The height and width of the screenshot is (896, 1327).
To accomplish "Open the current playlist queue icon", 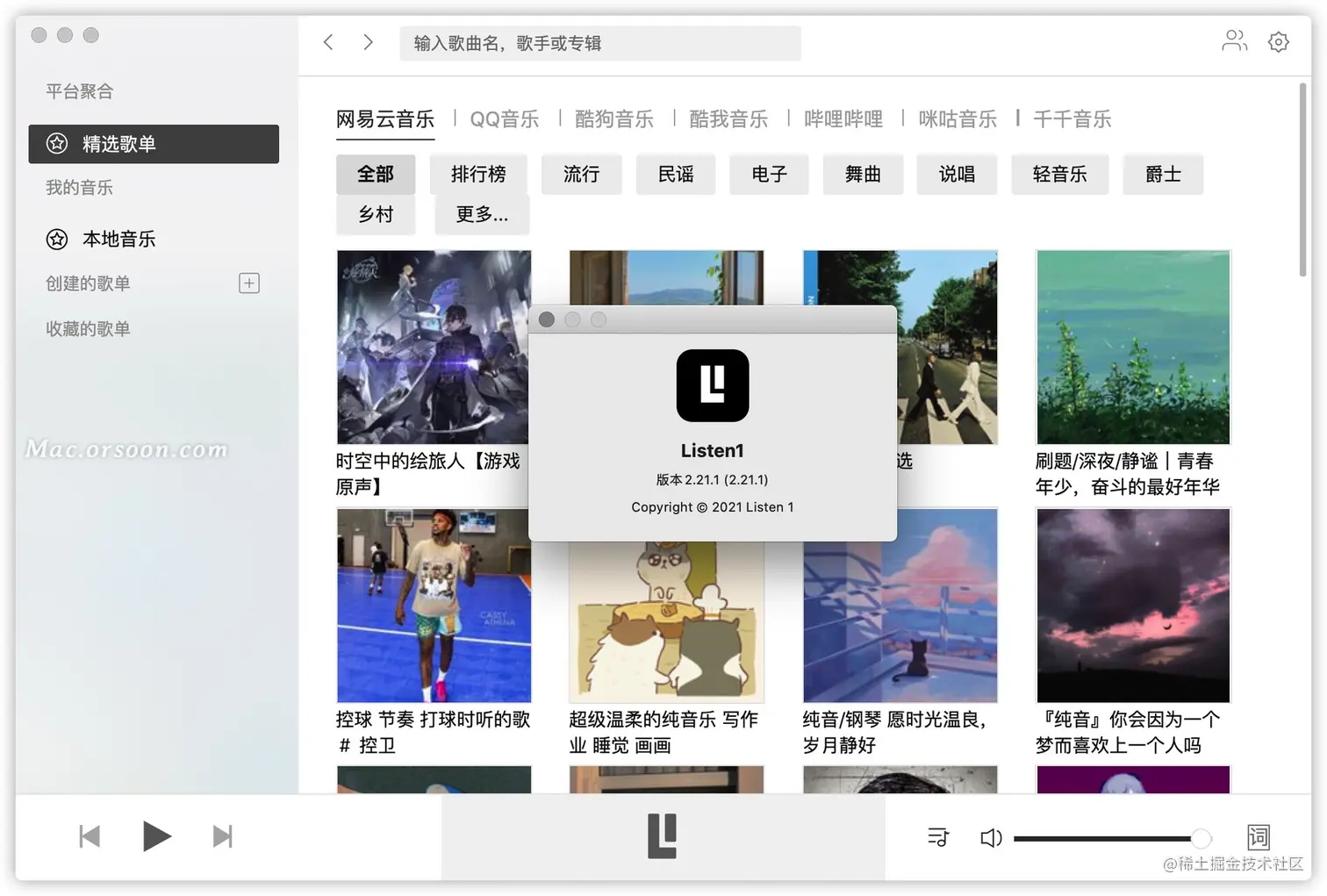I will (938, 837).
